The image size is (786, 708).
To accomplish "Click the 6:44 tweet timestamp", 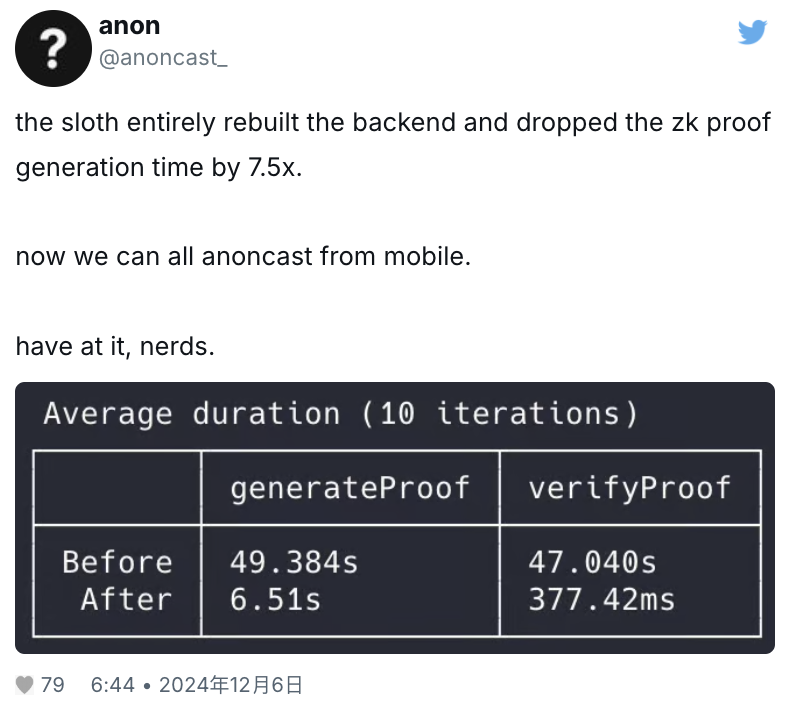I will [112, 685].
